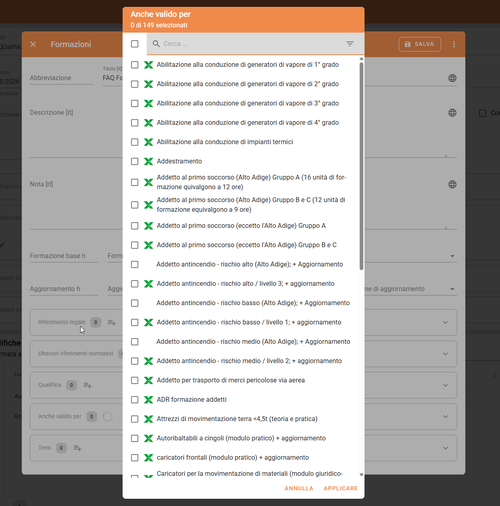Click the globe icon next to Descrizione field
500x506 pixels.
tap(452, 113)
